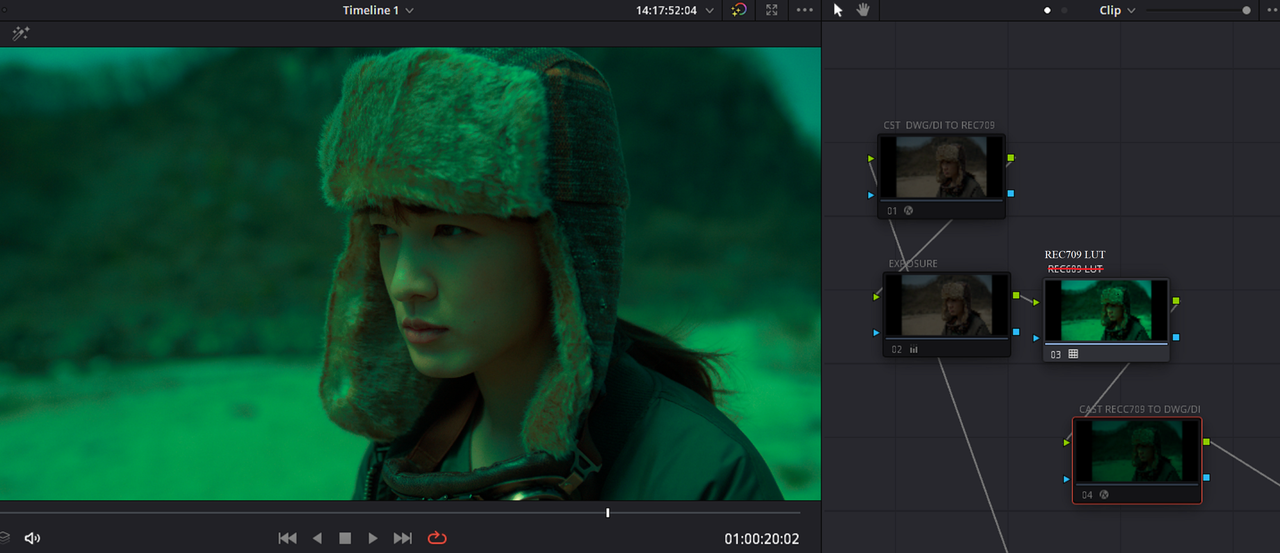Open the viewer three-dots options menu
1280x553 pixels.
(x=805, y=10)
